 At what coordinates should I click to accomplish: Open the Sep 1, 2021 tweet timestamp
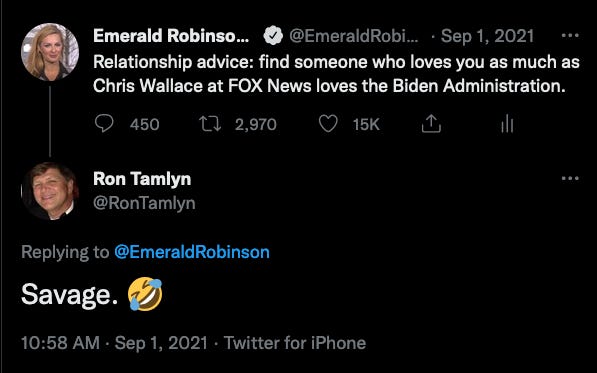coord(487,36)
